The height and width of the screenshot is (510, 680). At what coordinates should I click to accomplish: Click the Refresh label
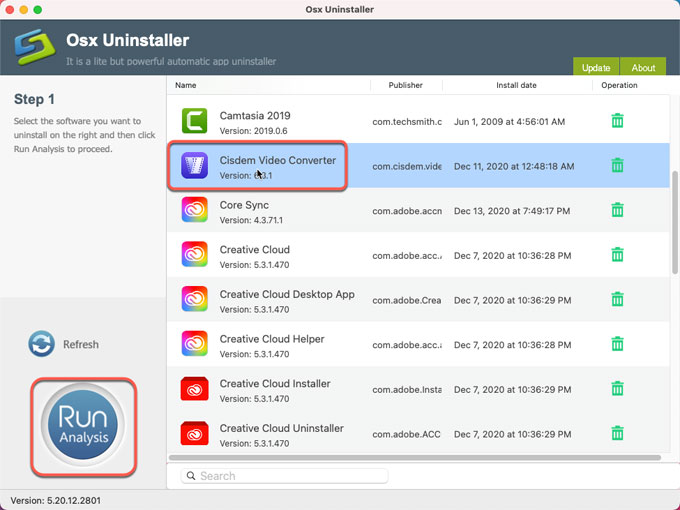pos(81,344)
